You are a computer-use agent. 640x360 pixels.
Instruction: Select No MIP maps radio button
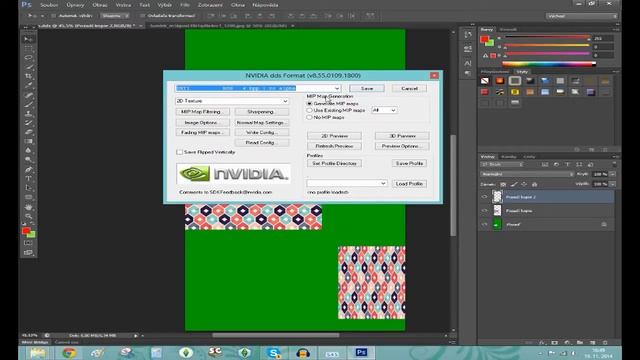pos(309,117)
